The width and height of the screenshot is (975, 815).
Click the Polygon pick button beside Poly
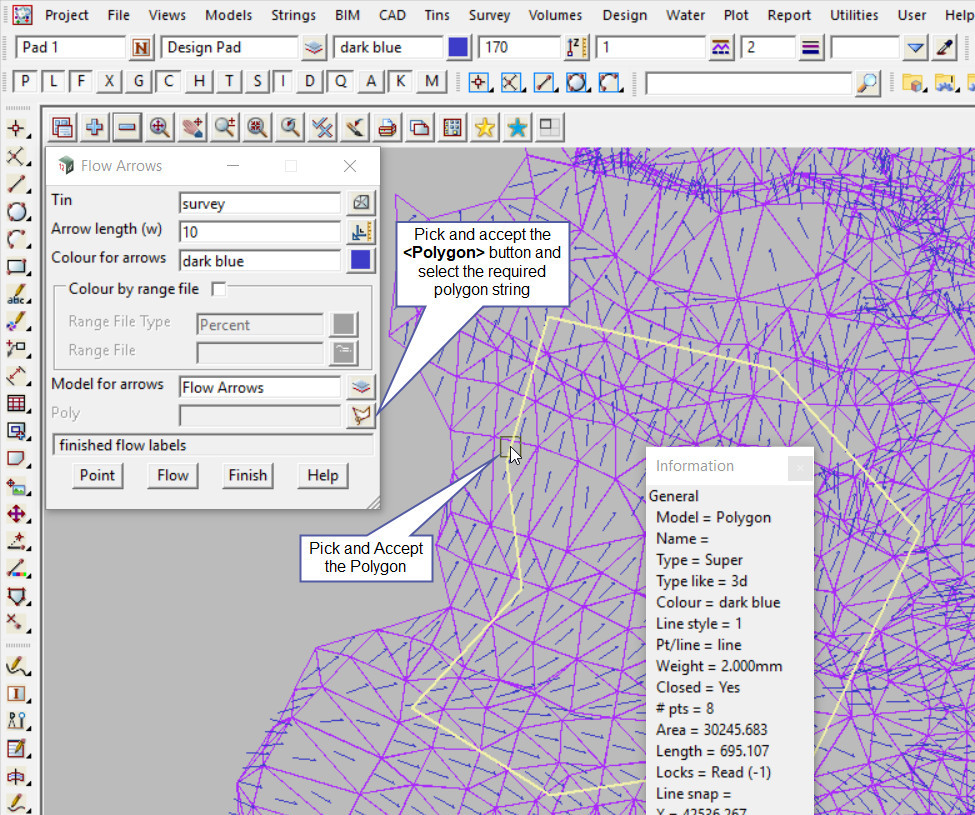(x=360, y=415)
